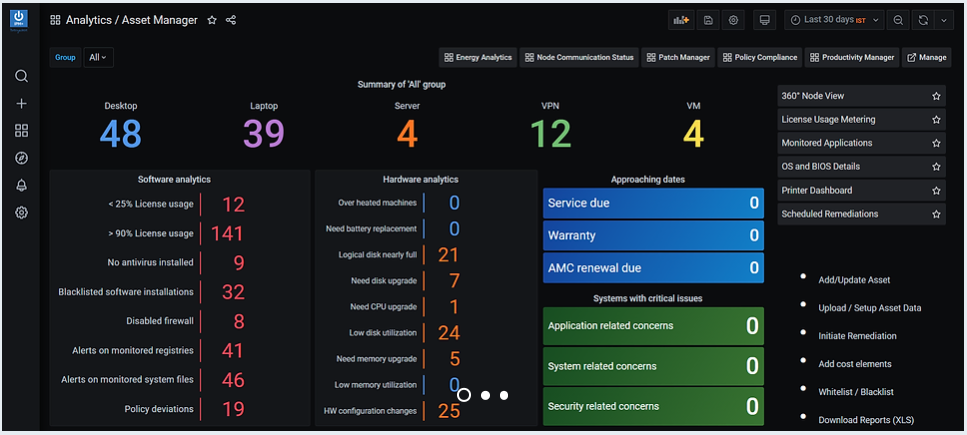Viewport: 967px width, 435px height.
Task: Click the add panel icon
Action: point(681,20)
